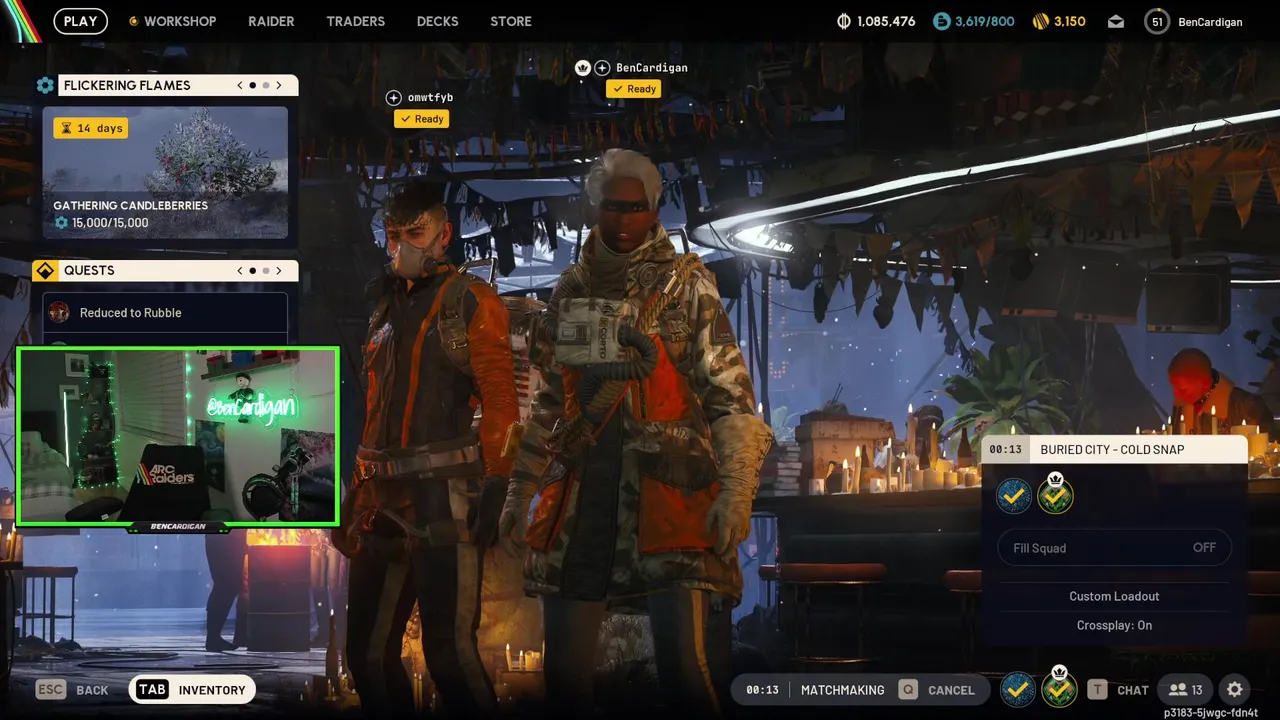Click first squad member badge in map panel
The image size is (1280, 720).
1014,496
